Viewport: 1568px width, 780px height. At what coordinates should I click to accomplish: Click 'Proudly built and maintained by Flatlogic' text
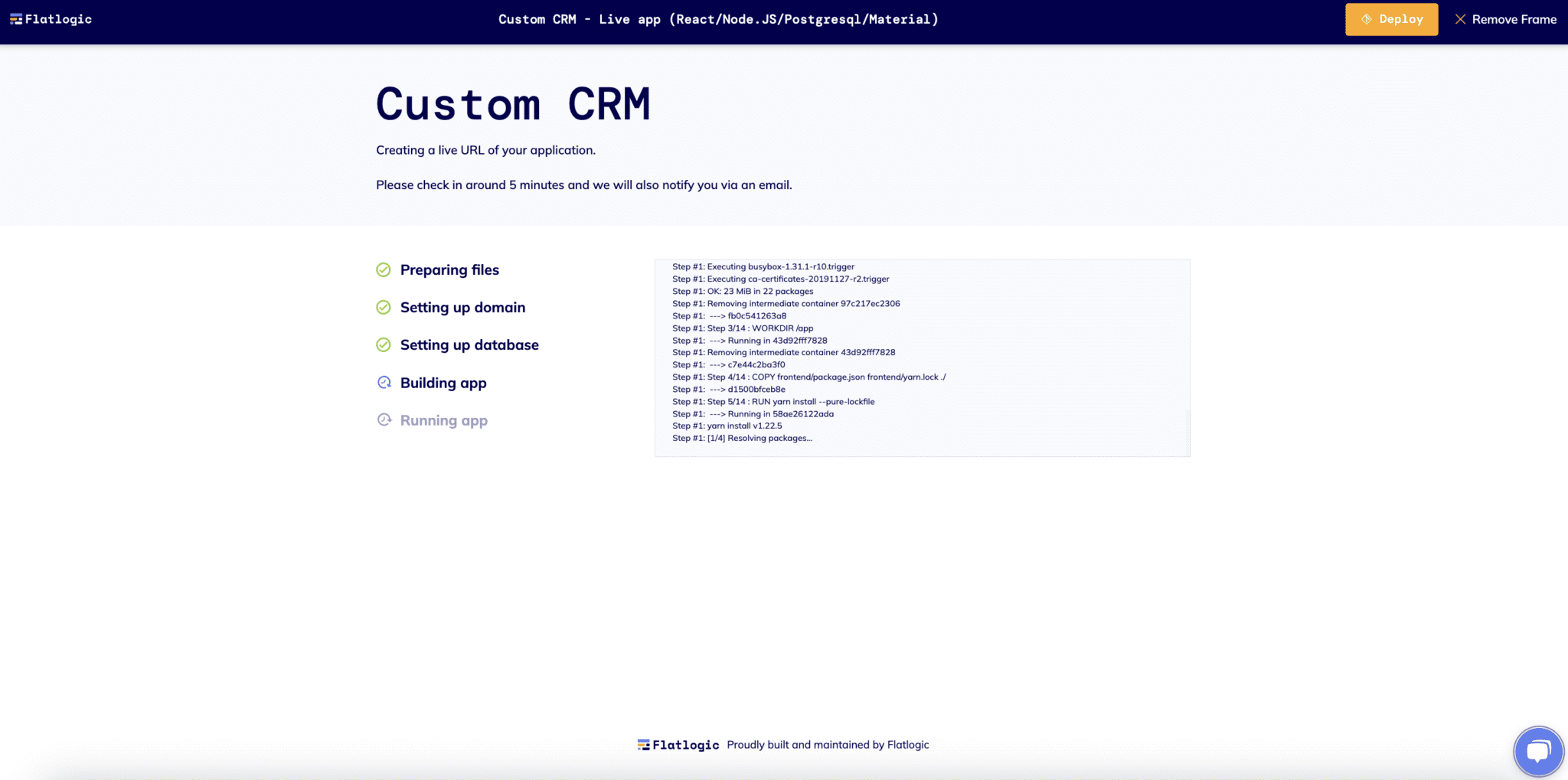pyautogui.click(x=828, y=745)
